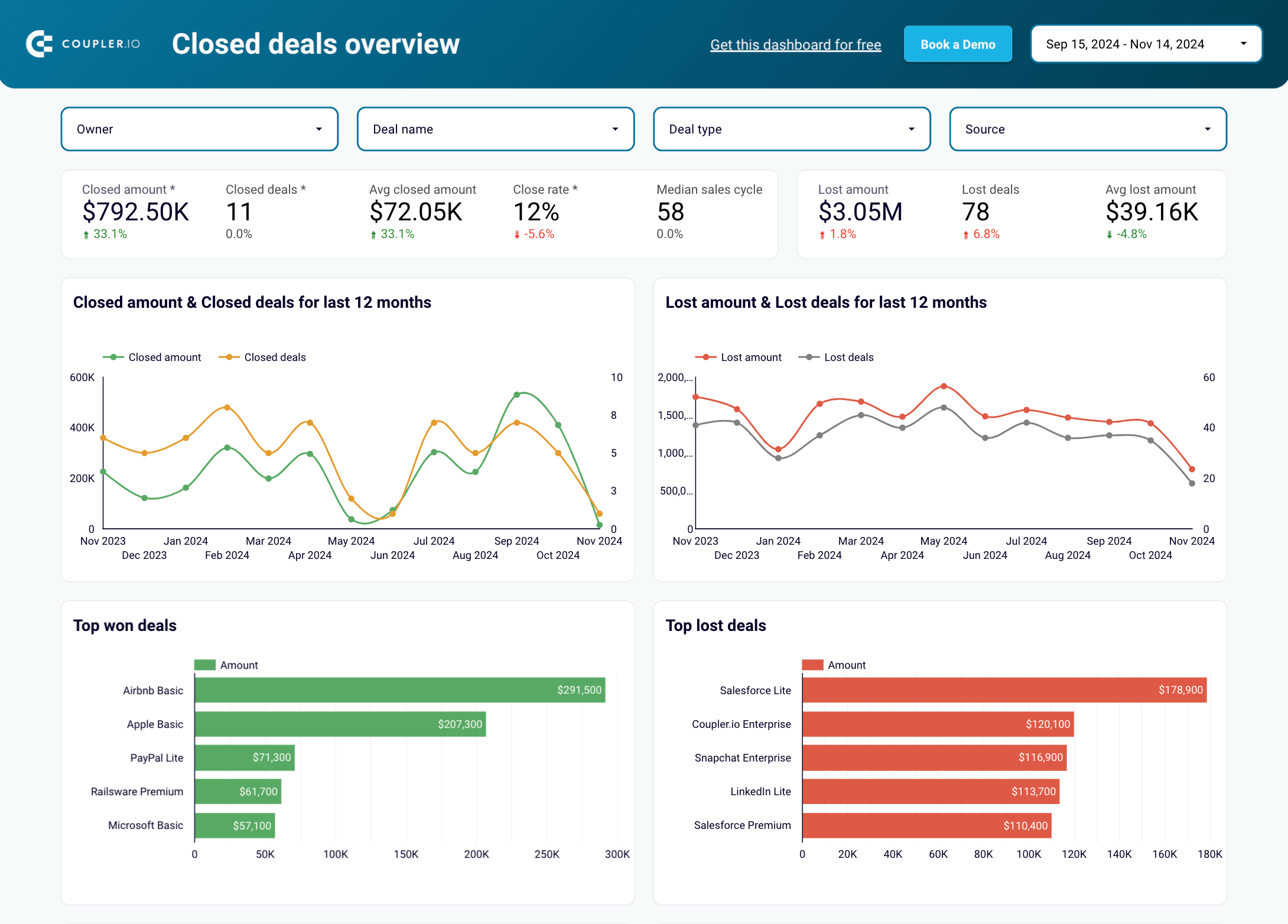Click the Lost deals legend marker
This screenshot has width=1288, height=924.
809,357
